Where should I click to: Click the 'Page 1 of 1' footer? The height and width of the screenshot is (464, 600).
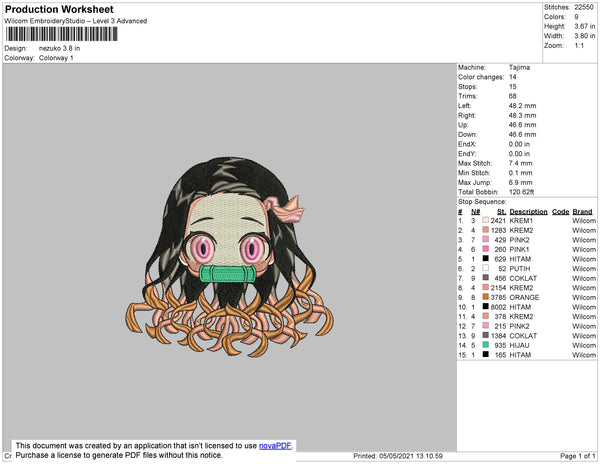[577, 456]
